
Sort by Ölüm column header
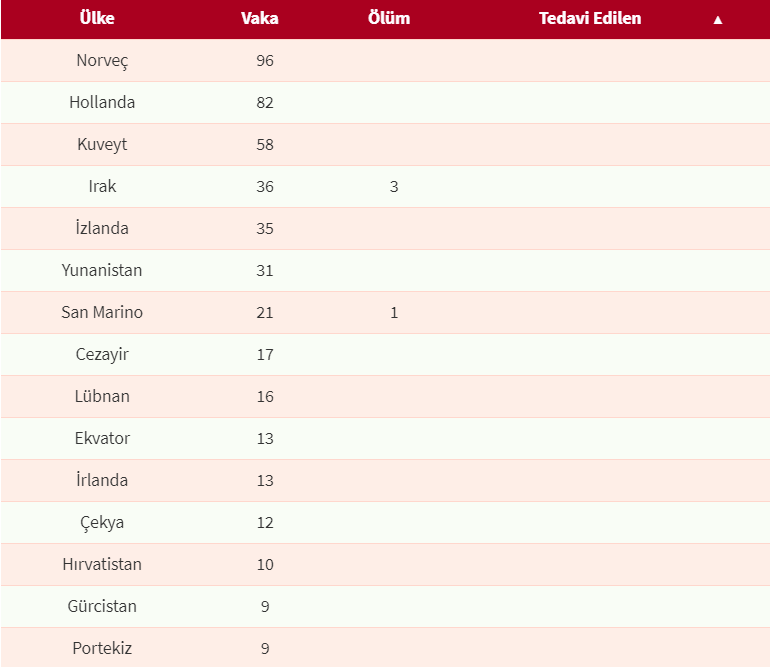coord(389,19)
